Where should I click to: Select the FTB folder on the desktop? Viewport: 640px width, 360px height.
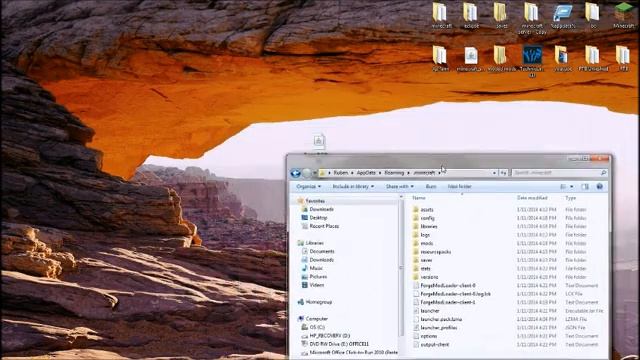(623, 58)
